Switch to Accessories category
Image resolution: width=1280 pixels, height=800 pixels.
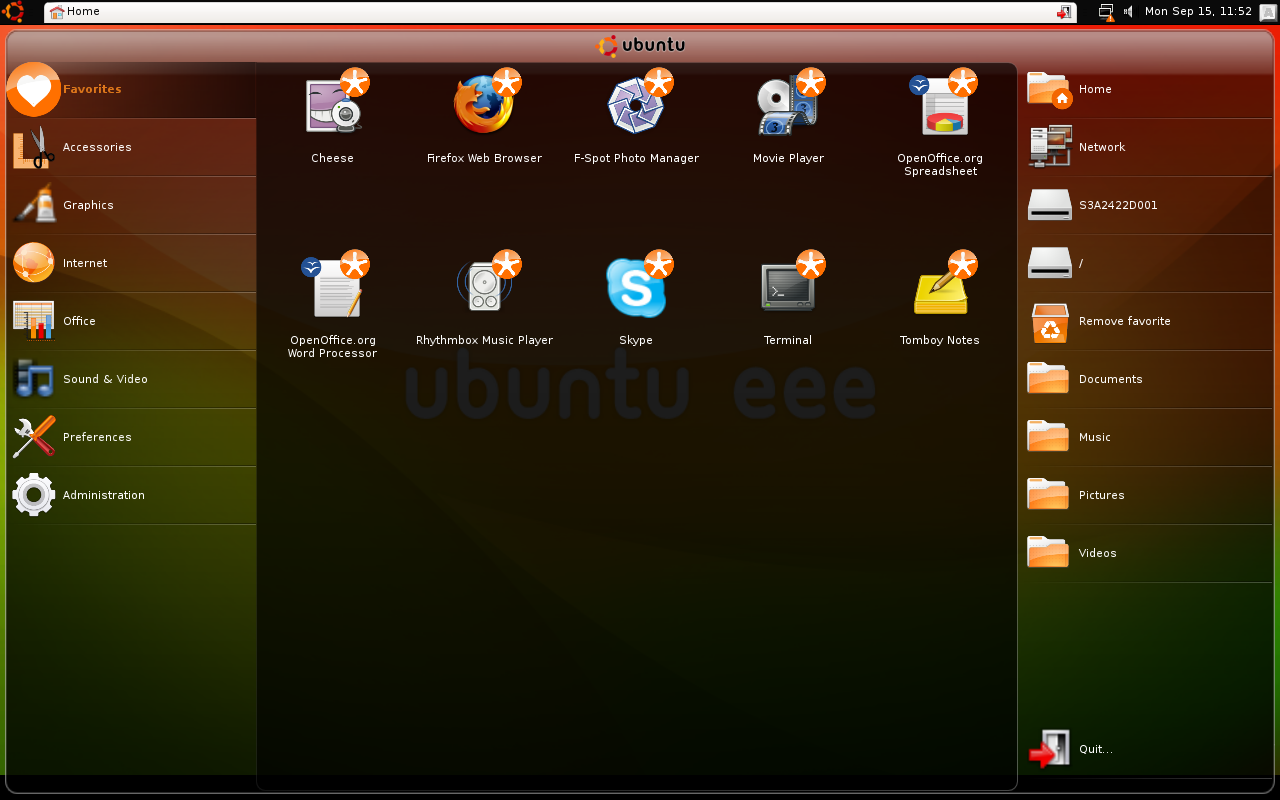(x=132, y=148)
